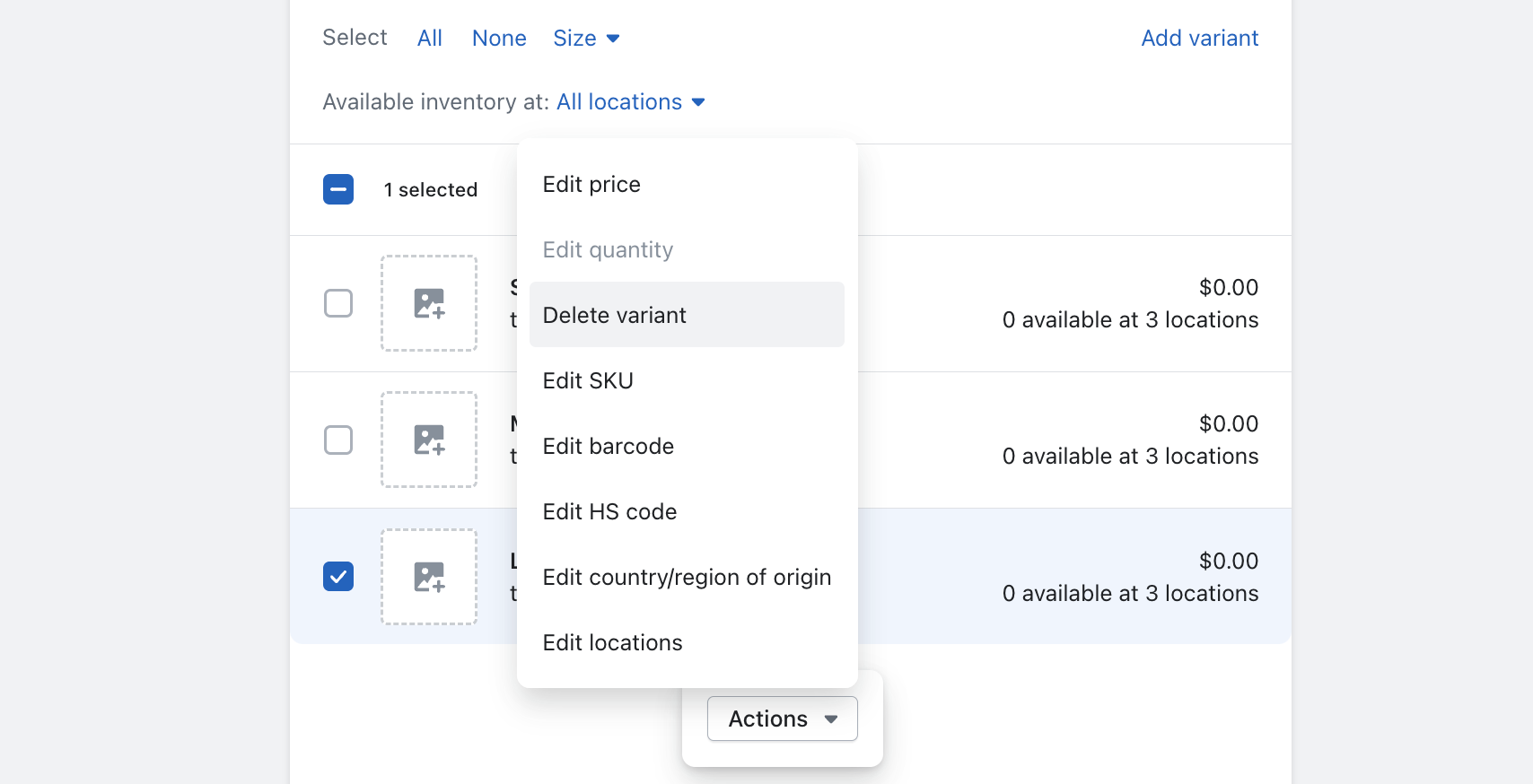Click second variant's add image placeholder

click(429, 440)
